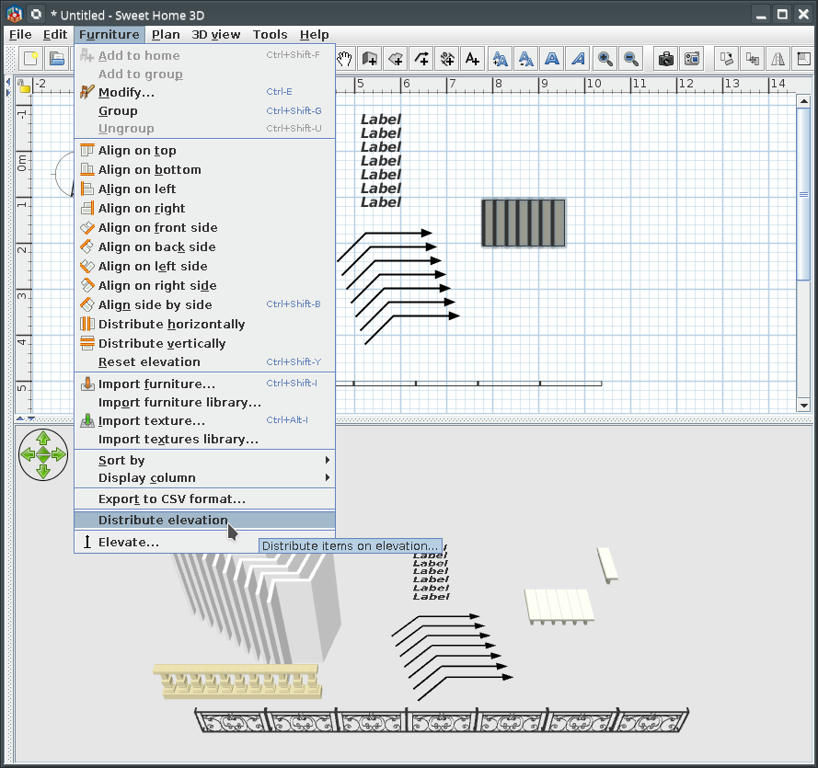818x768 pixels.
Task: Open the Help menu
Action: 314,35
